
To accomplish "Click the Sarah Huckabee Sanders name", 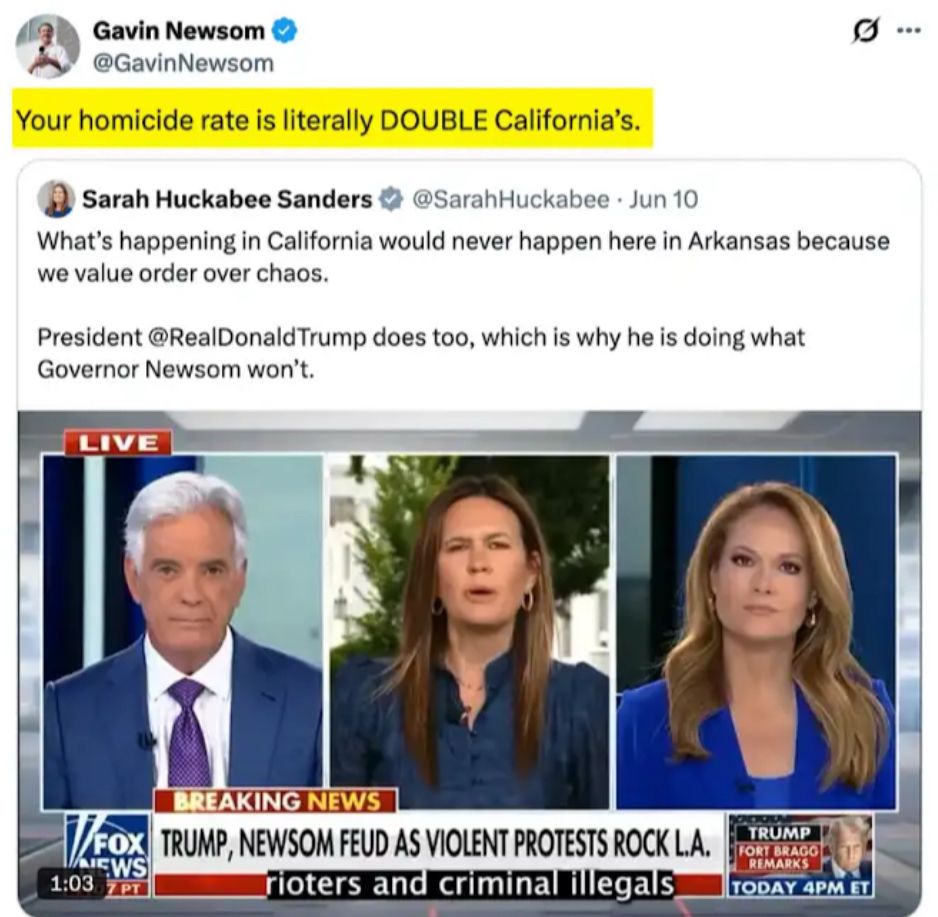I will [x=227, y=199].
